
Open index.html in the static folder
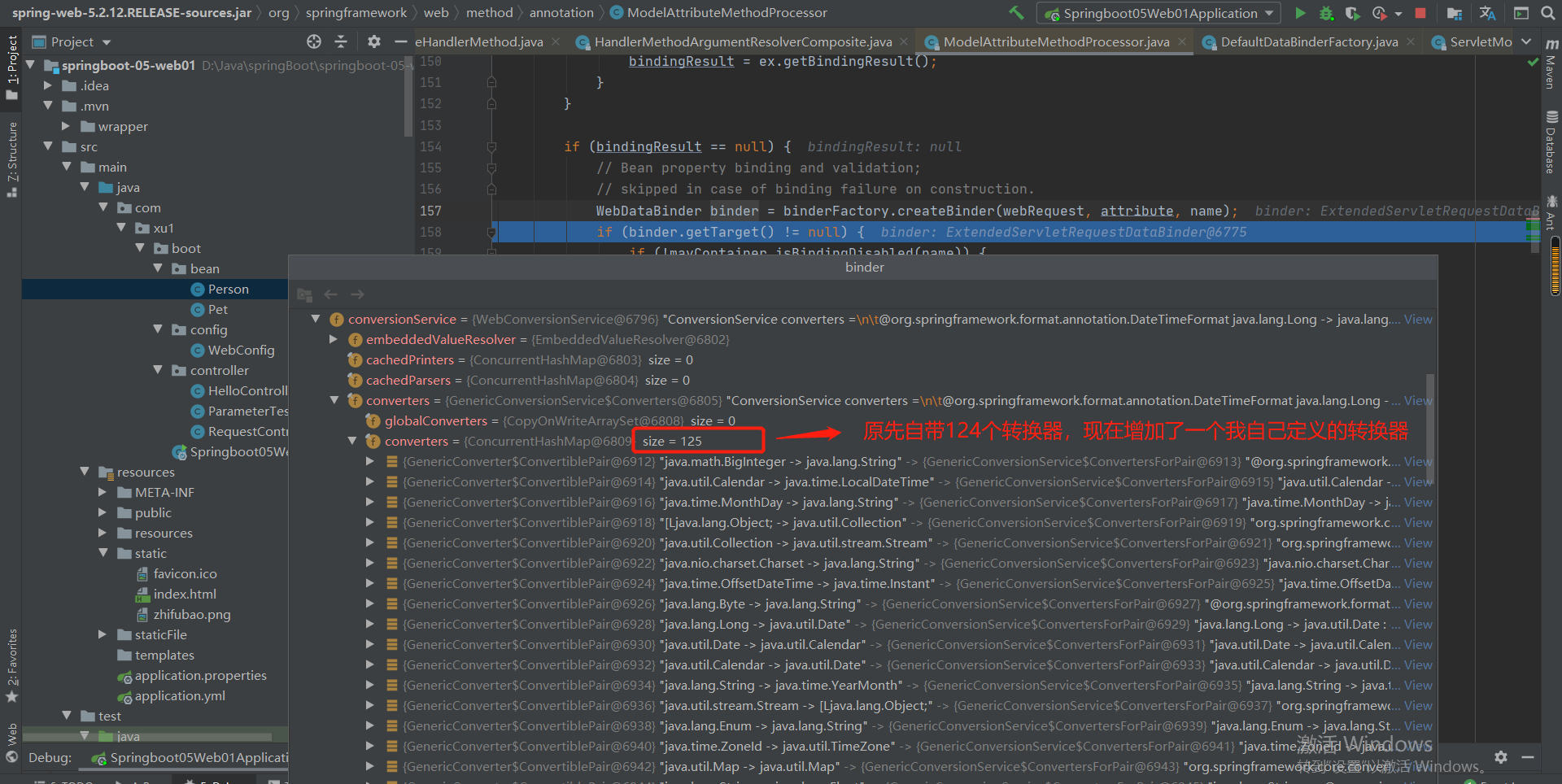coord(176,594)
